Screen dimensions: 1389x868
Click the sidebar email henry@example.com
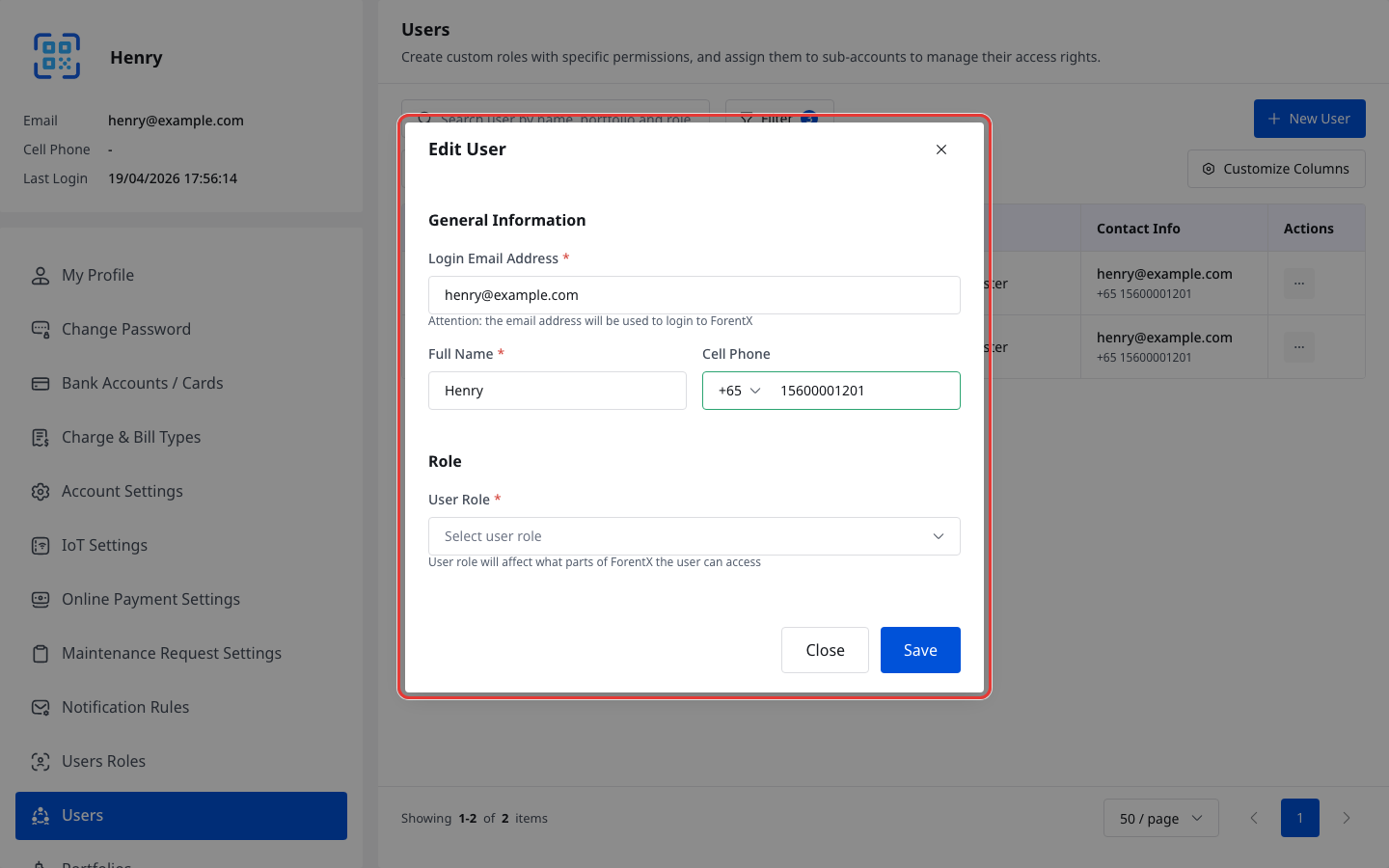tap(176, 121)
